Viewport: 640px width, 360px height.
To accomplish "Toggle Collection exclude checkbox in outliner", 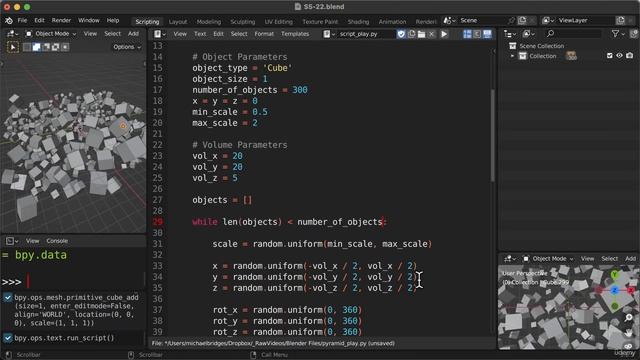I will [610, 56].
